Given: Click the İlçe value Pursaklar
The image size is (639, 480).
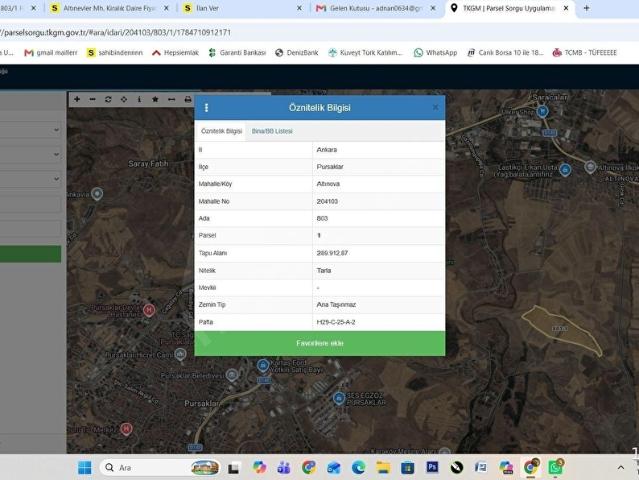Looking at the screenshot, I should (x=330, y=167).
